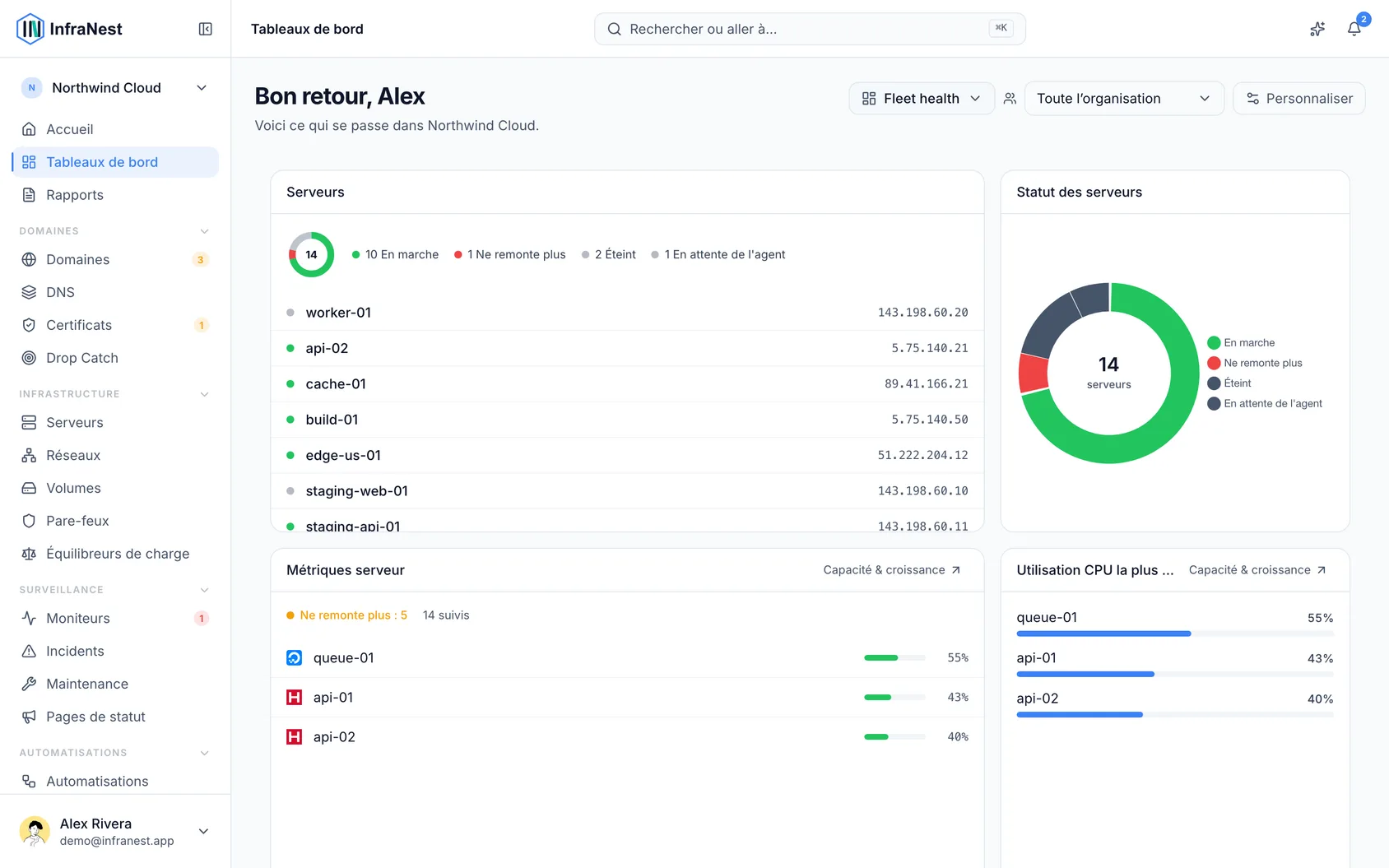1389x868 pixels.
Task: Open the Toute l'organisation dropdown
Action: 1124,99
